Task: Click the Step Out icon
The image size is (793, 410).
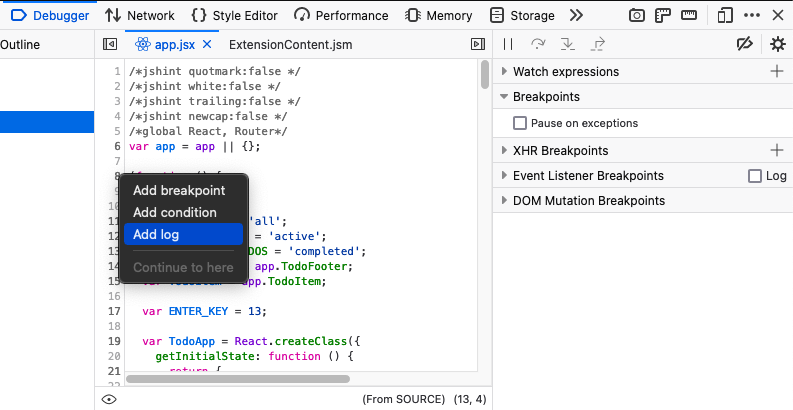Action: coord(598,44)
